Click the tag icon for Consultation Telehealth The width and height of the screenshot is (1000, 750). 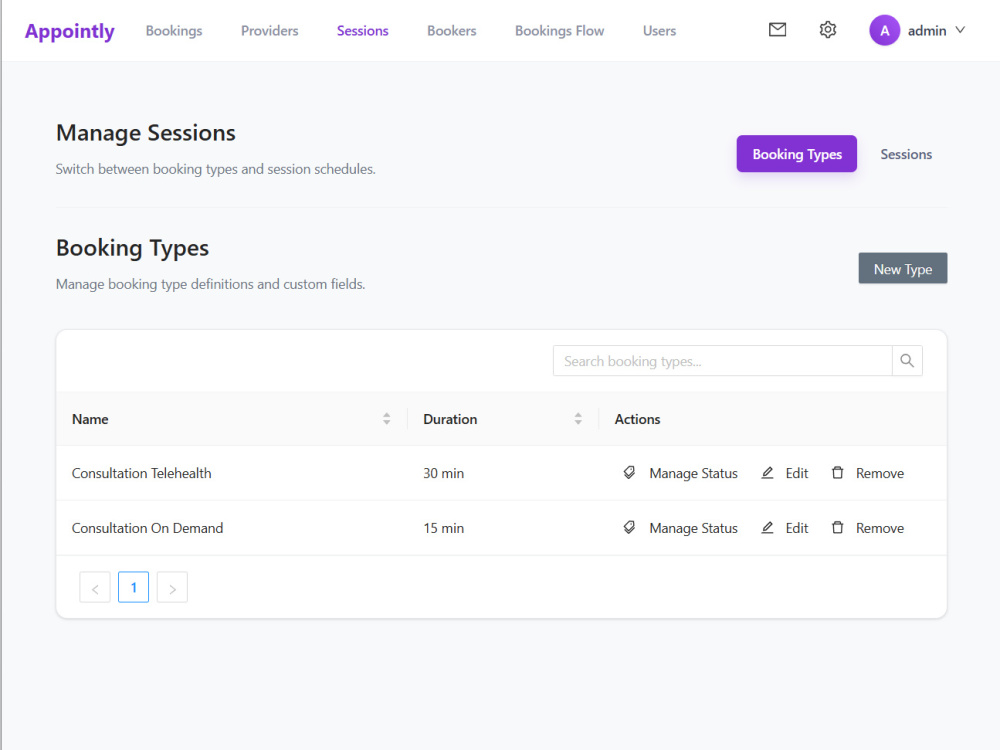click(x=629, y=473)
